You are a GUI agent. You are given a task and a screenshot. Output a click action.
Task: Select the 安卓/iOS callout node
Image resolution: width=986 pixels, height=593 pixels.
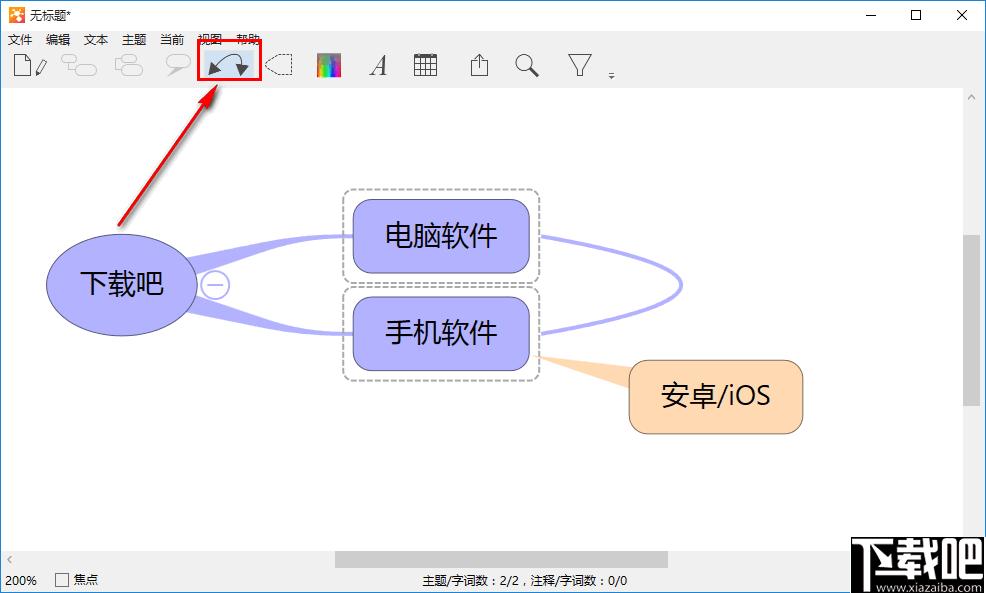pyautogui.click(x=716, y=397)
